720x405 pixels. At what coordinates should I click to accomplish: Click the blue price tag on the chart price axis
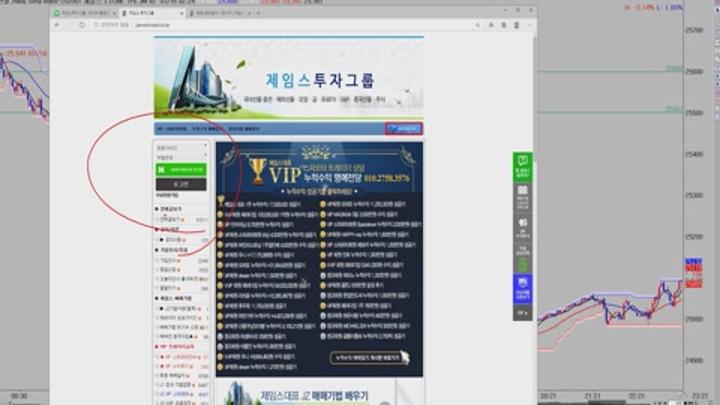pos(693,261)
